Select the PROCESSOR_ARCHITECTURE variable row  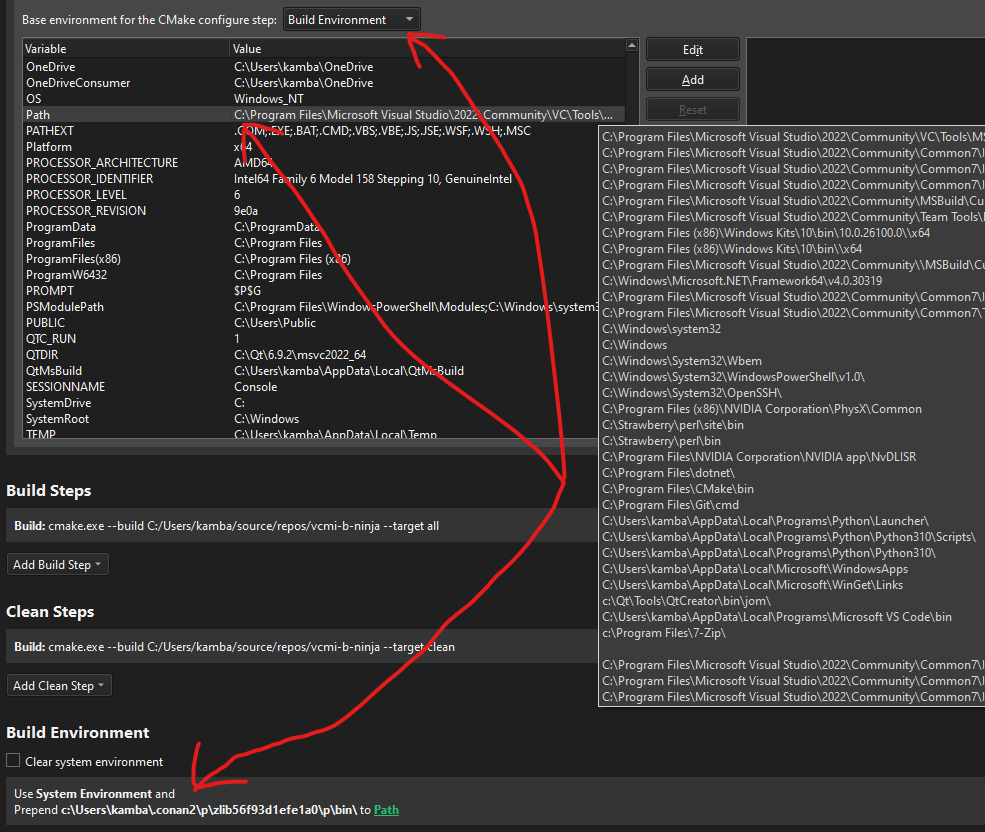tap(102, 163)
